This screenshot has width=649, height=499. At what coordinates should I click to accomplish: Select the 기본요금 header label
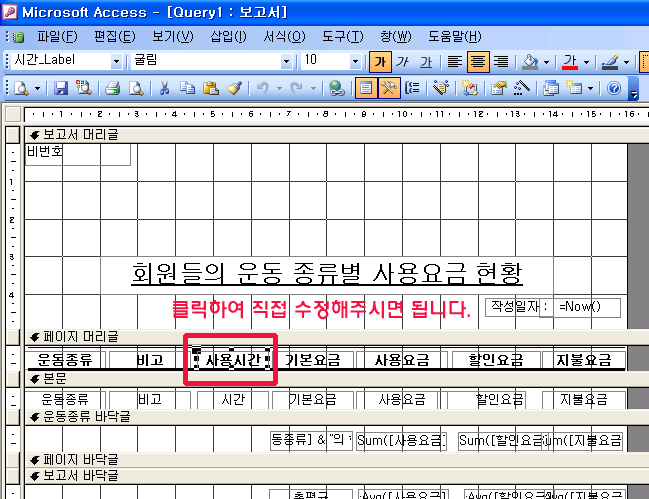click(312, 360)
